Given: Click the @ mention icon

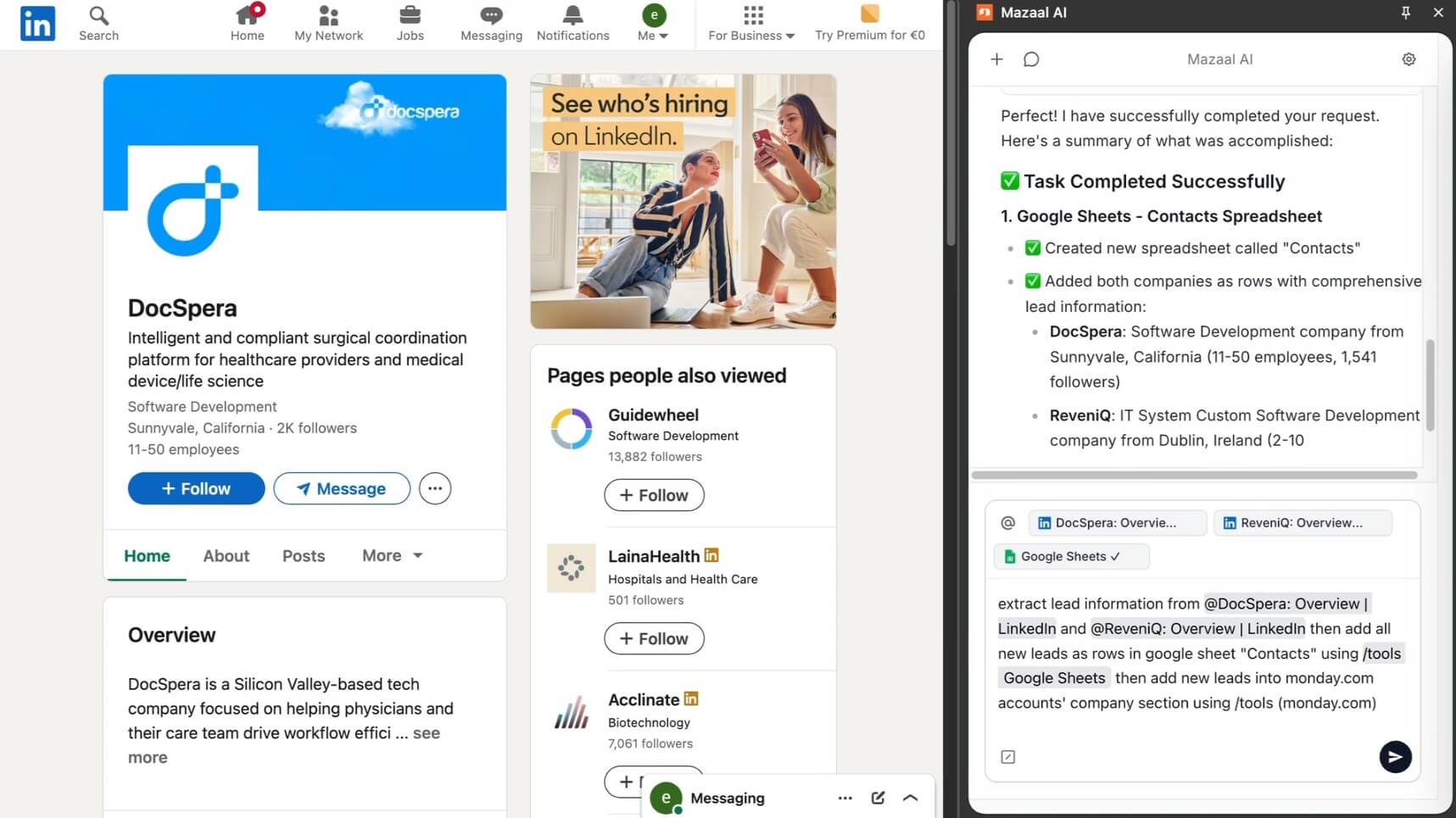Looking at the screenshot, I should 1007,523.
